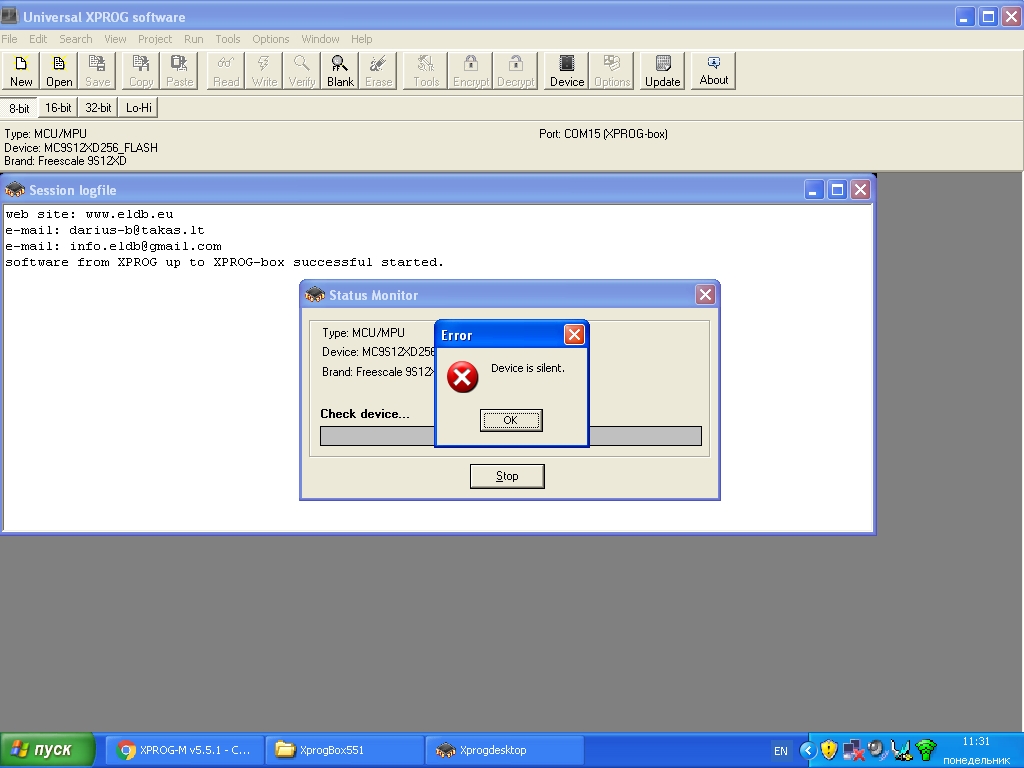
Task: Click Stop in Status Monitor
Action: pos(507,476)
